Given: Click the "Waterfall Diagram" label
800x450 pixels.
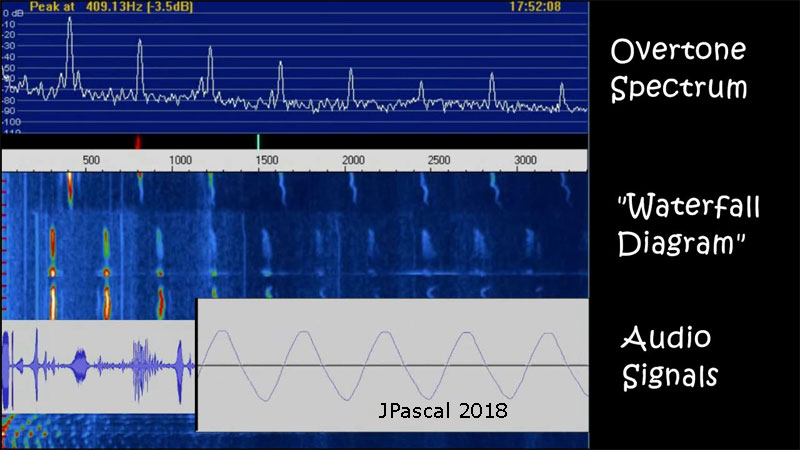Looking at the screenshot, I should (x=688, y=225).
